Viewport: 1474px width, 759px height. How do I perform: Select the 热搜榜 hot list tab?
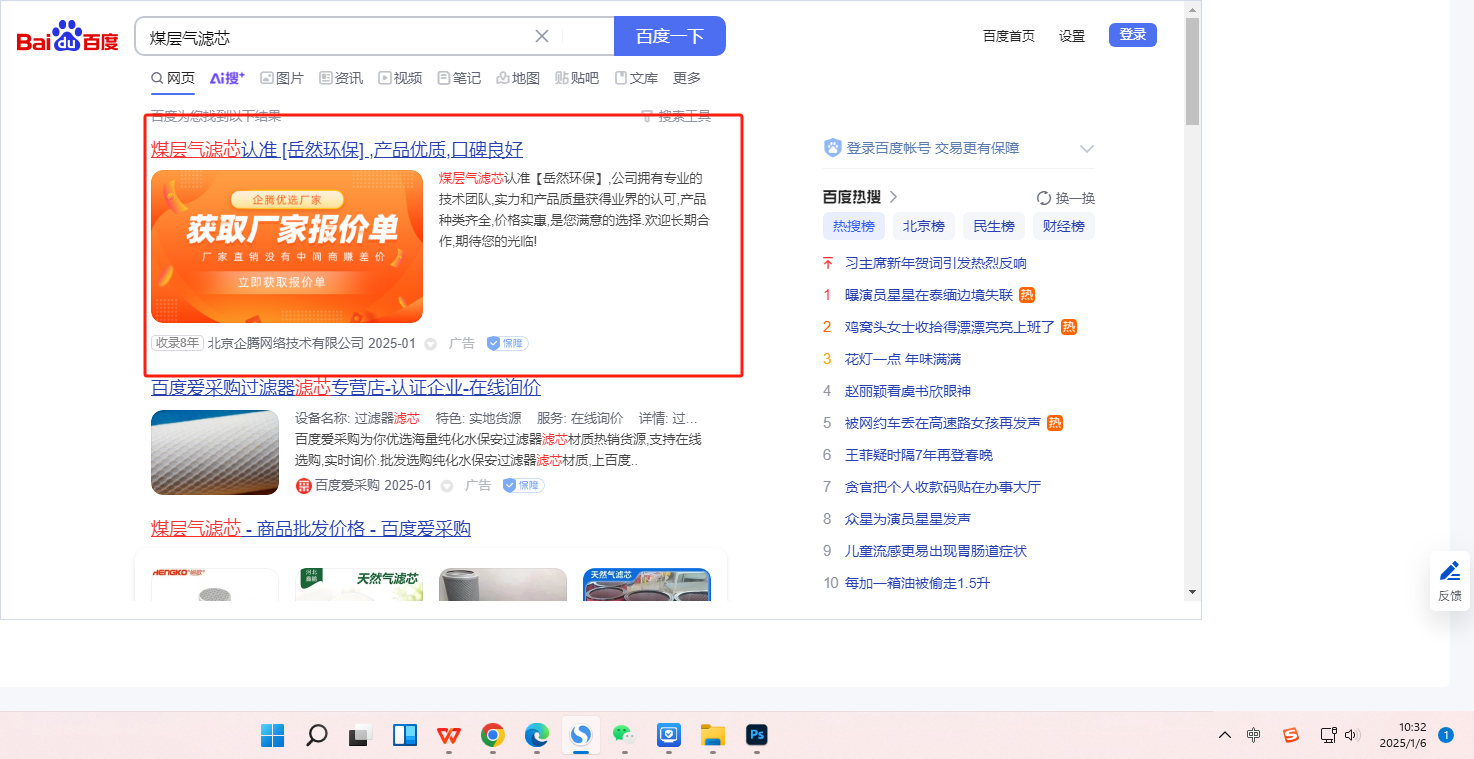click(x=854, y=226)
